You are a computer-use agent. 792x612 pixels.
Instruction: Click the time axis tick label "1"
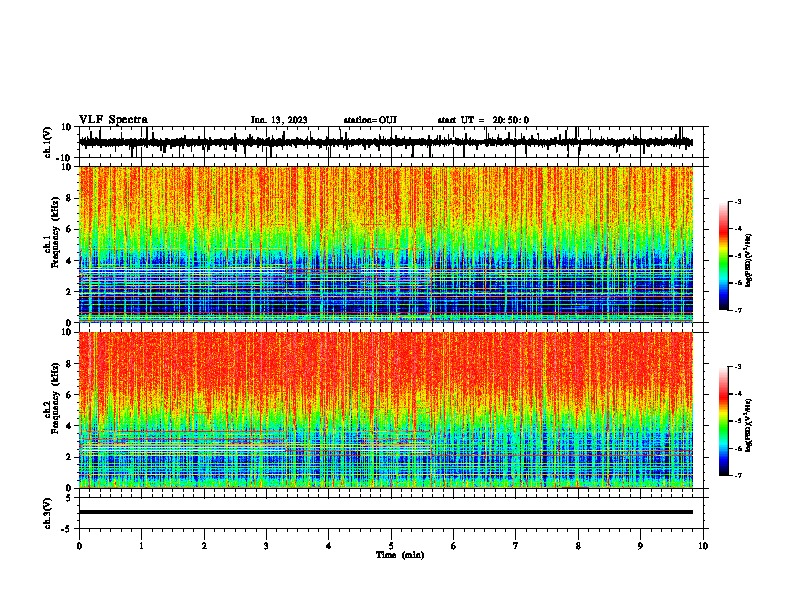(141, 546)
